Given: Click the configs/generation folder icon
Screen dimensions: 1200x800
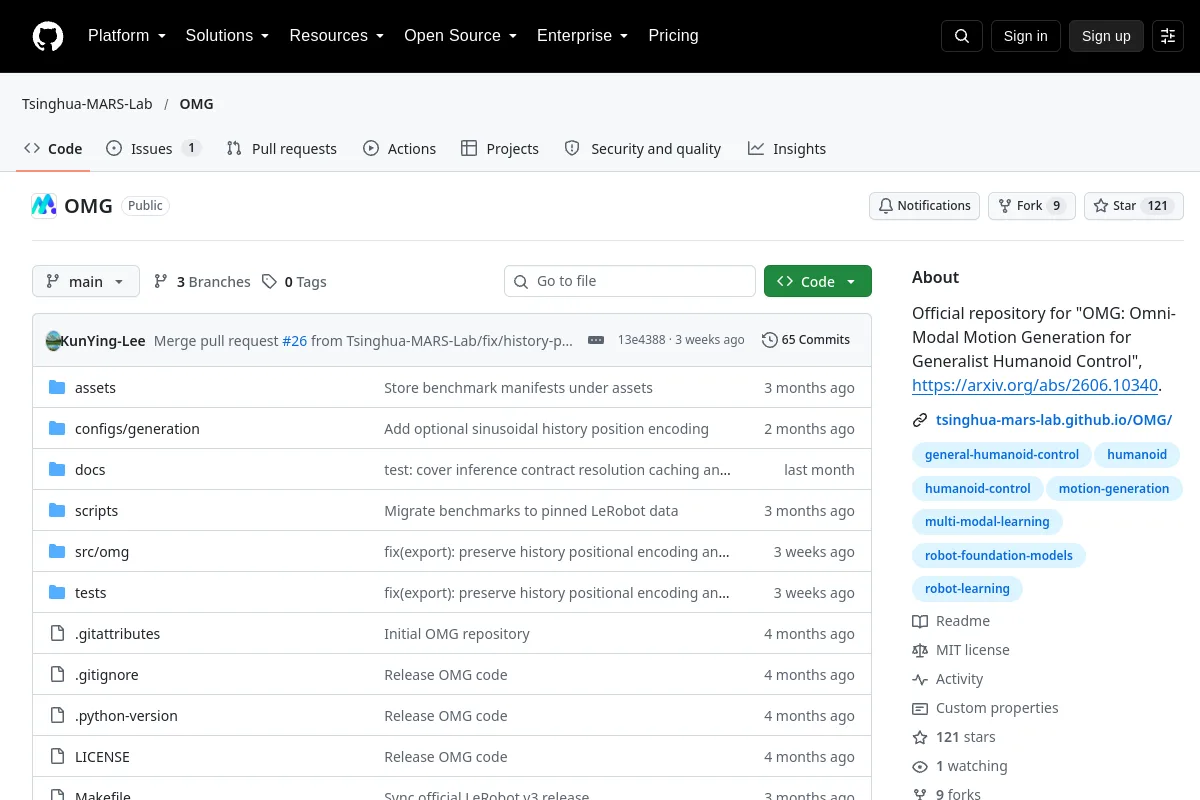Looking at the screenshot, I should point(57,429).
